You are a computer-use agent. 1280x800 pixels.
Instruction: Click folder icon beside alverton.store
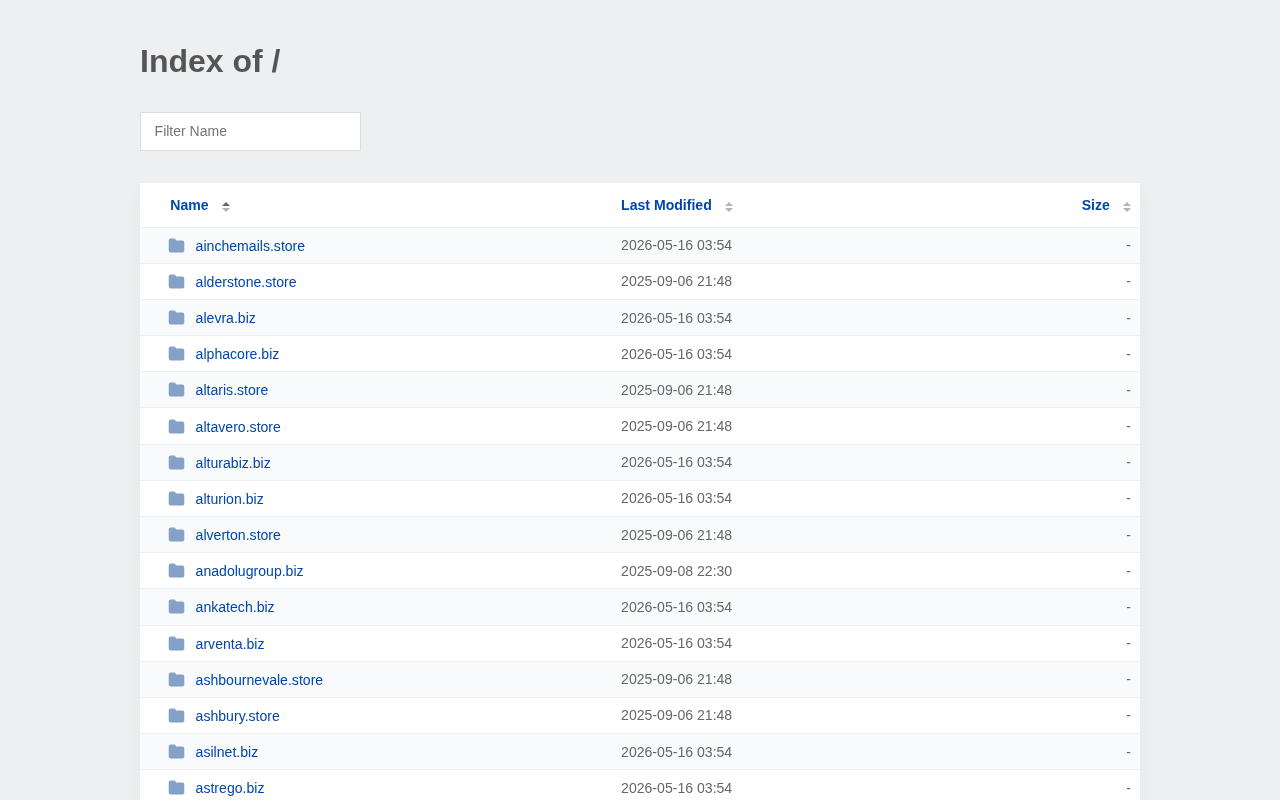(x=176, y=535)
